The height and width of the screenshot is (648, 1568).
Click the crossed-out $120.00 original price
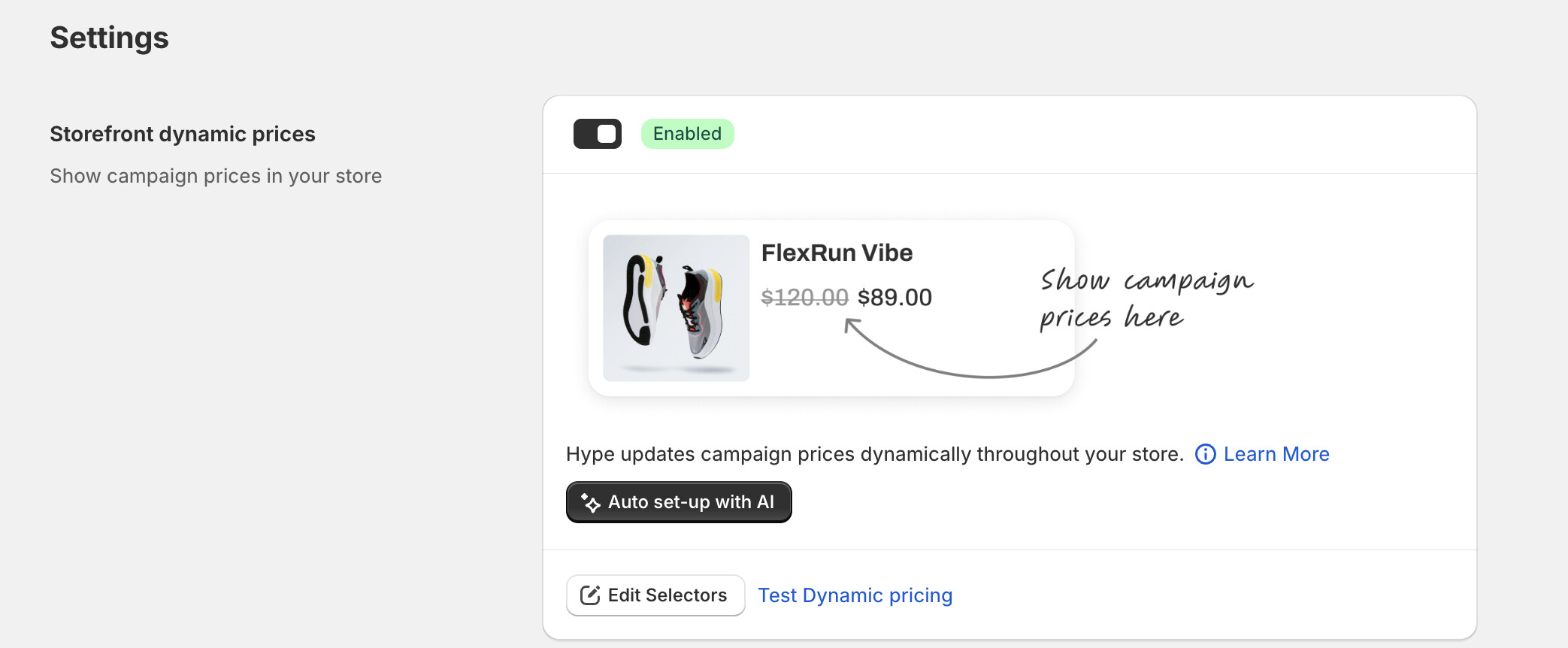804,298
